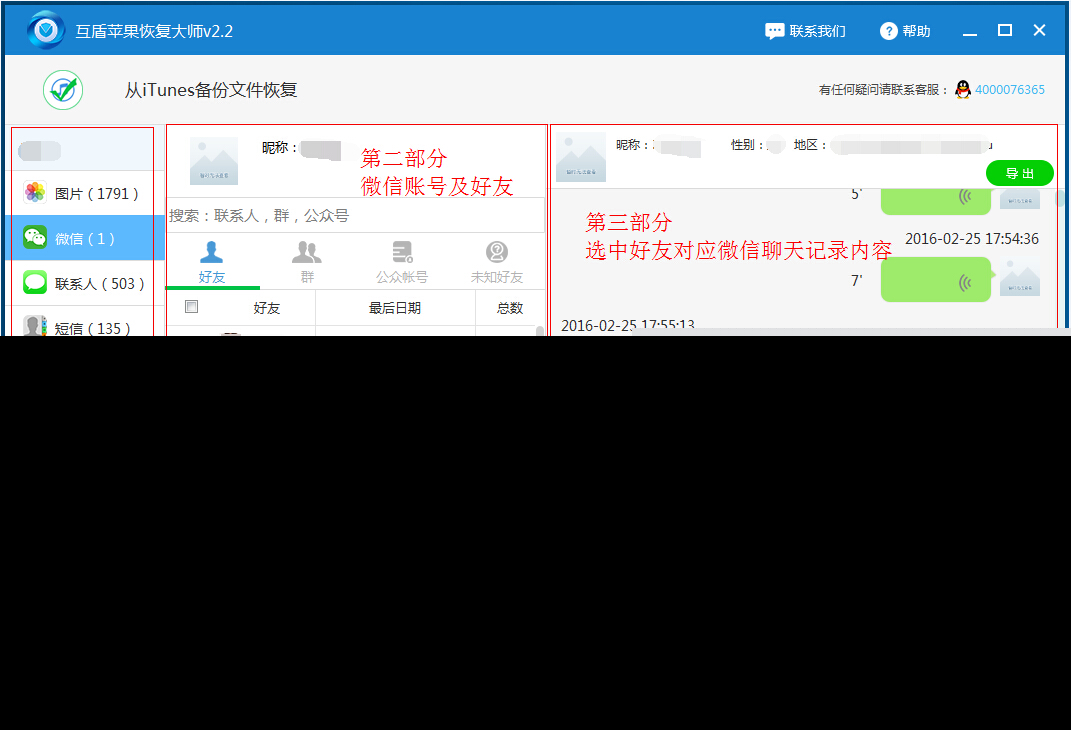Viewport: 1071px width, 730px height.
Task: Open 联系我们 contact us
Action: 805,31
